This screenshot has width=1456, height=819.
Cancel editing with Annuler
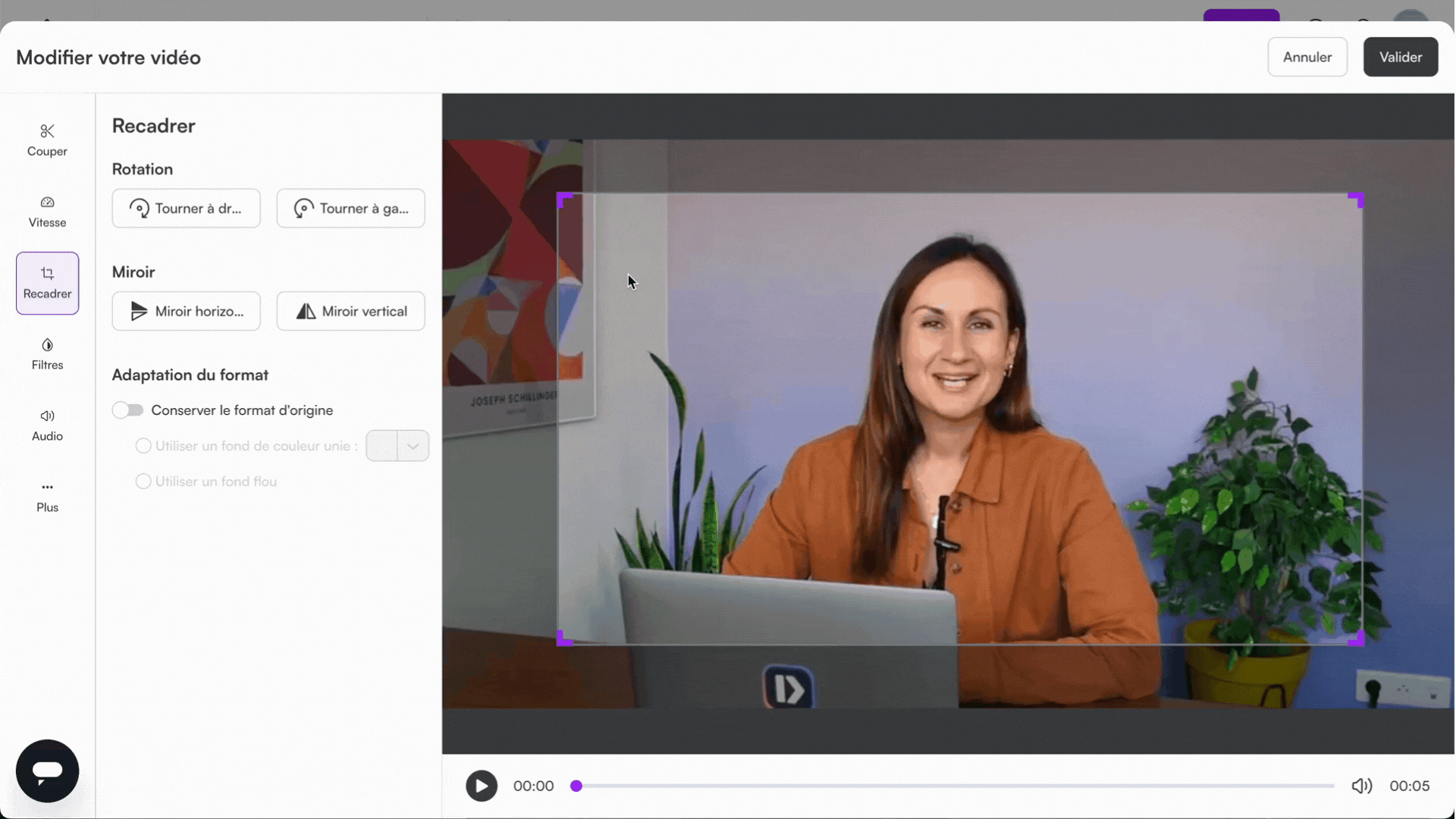coord(1307,57)
